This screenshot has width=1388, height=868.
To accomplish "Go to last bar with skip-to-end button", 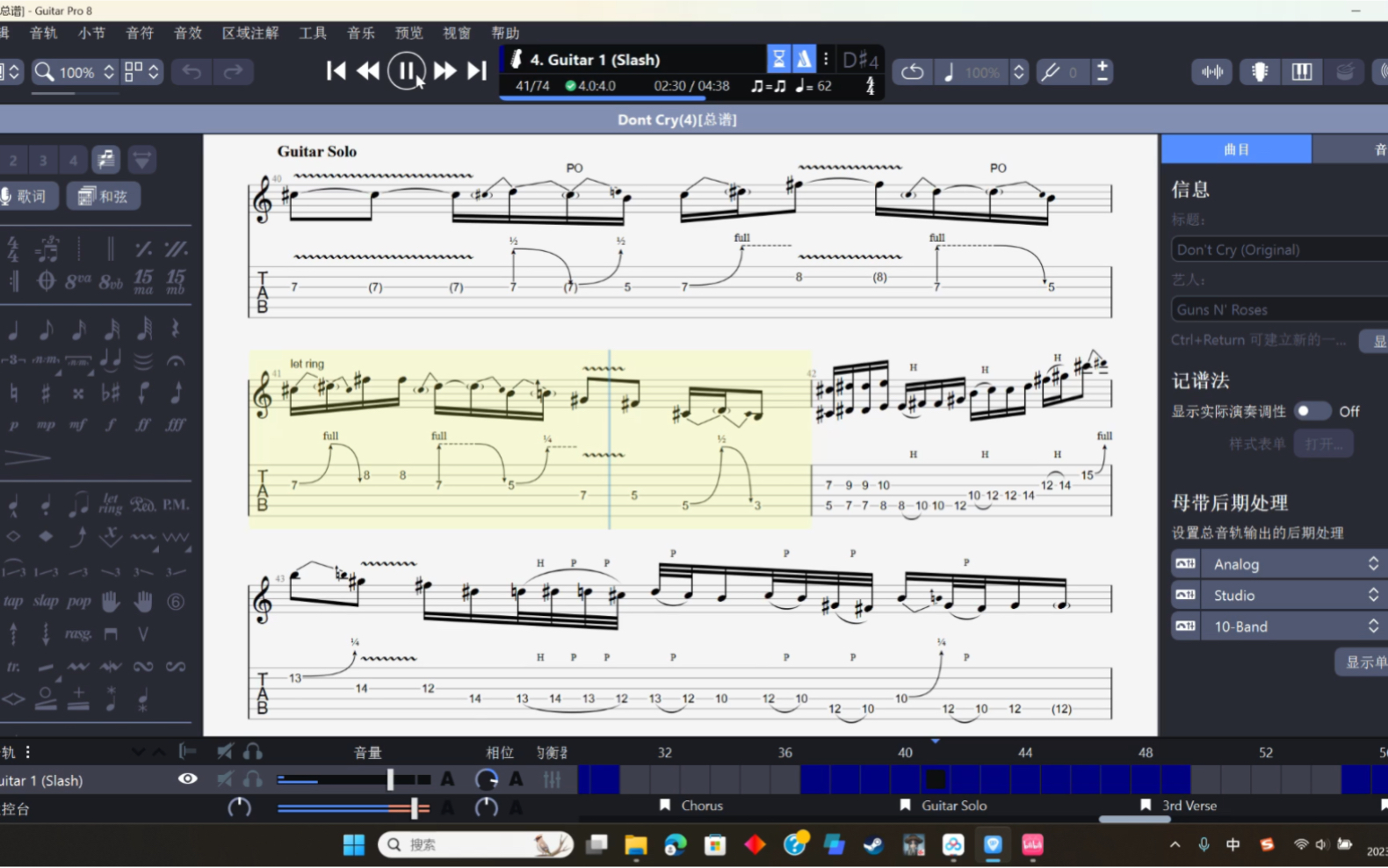I will click(x=477, y=71).
